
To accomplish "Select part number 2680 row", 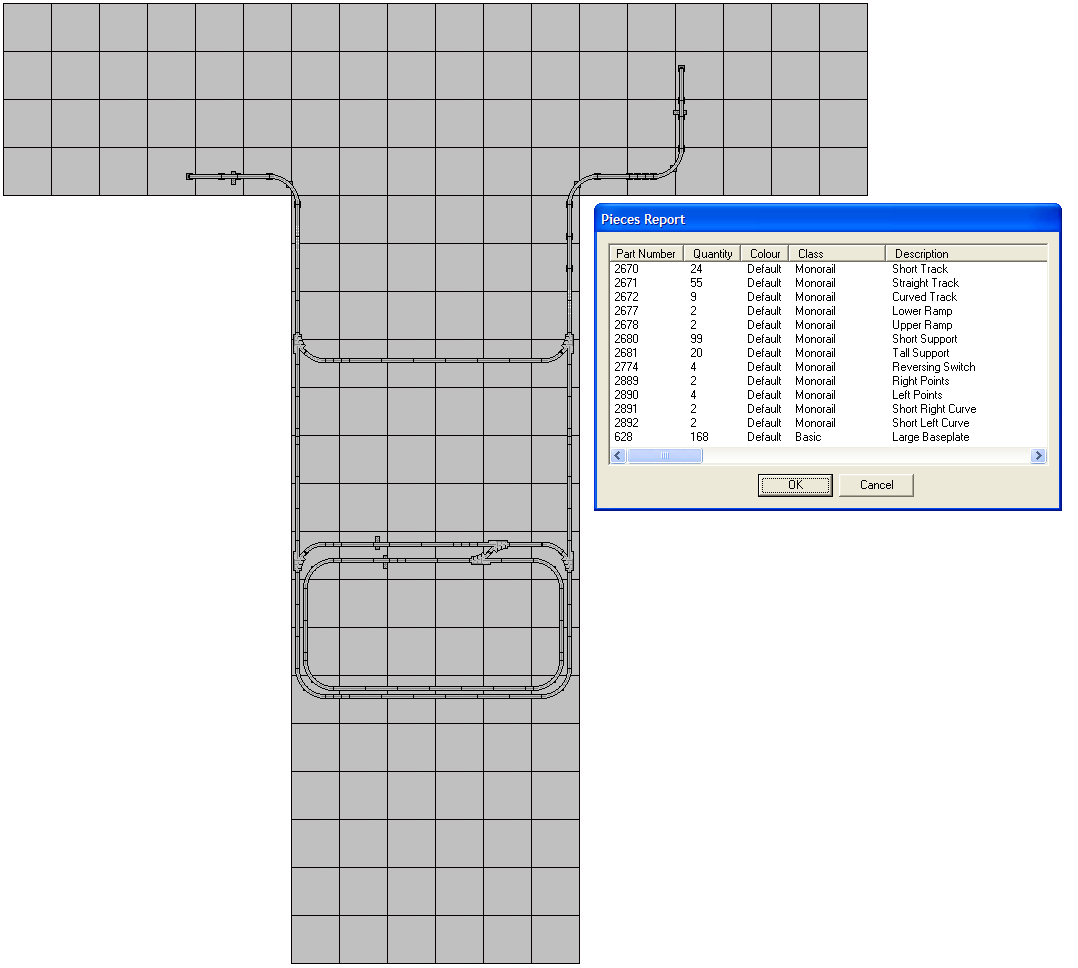I will pos(828,339).
